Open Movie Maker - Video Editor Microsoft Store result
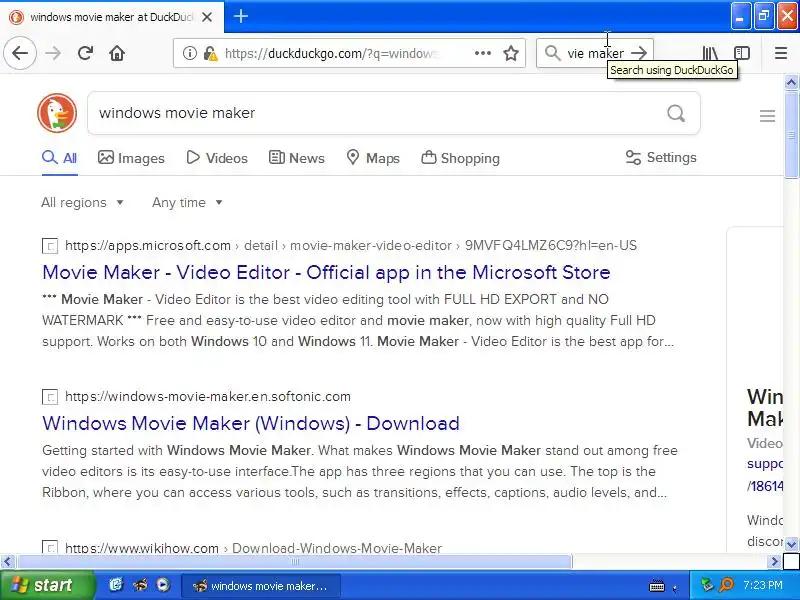The height and width of the screenshot is (600, 800). pyautogui.click(x=326, y=272)
